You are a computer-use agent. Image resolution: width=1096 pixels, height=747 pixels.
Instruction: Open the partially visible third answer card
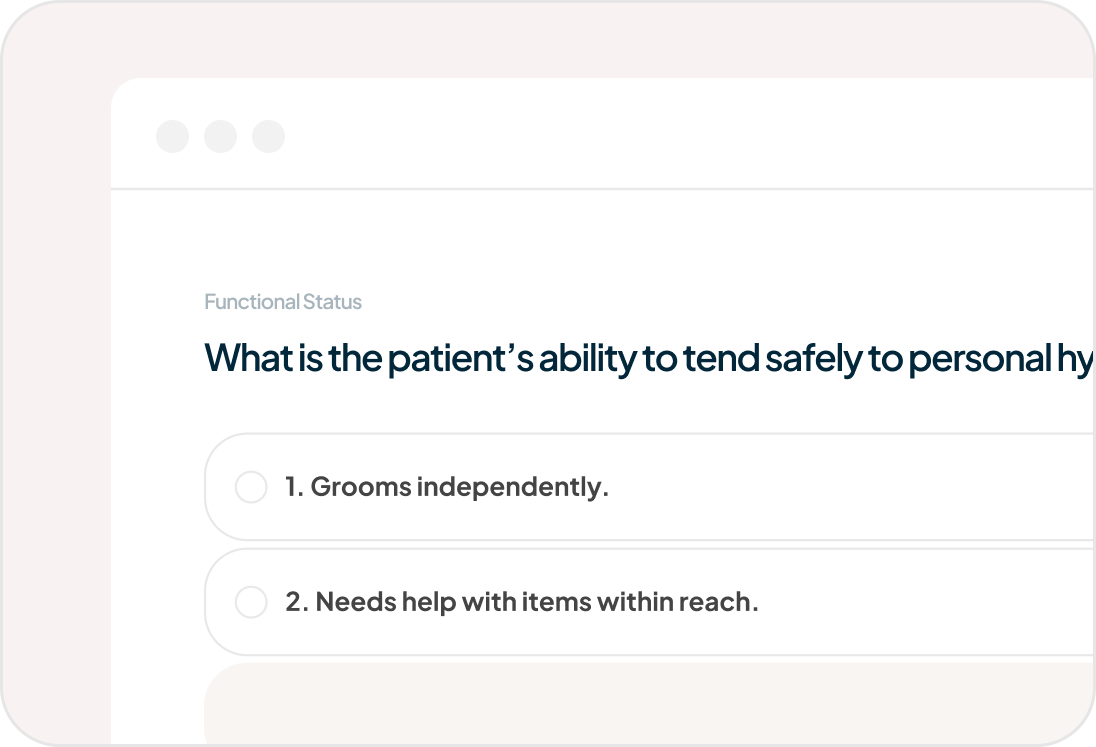(650, 704)
